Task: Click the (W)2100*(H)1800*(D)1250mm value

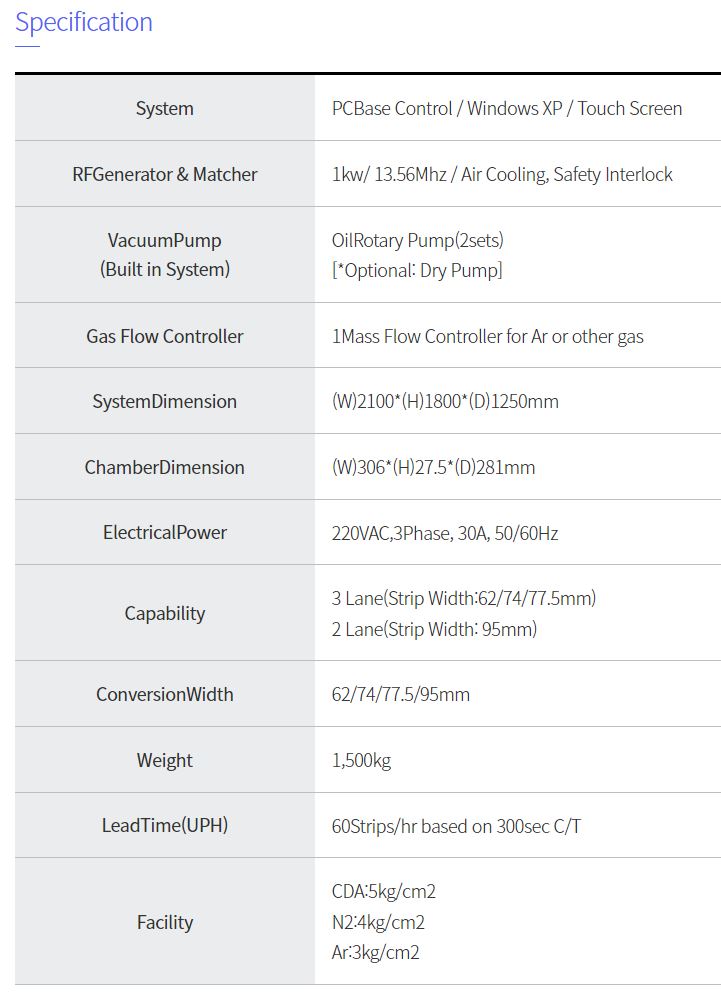Action: coord(445,401)
